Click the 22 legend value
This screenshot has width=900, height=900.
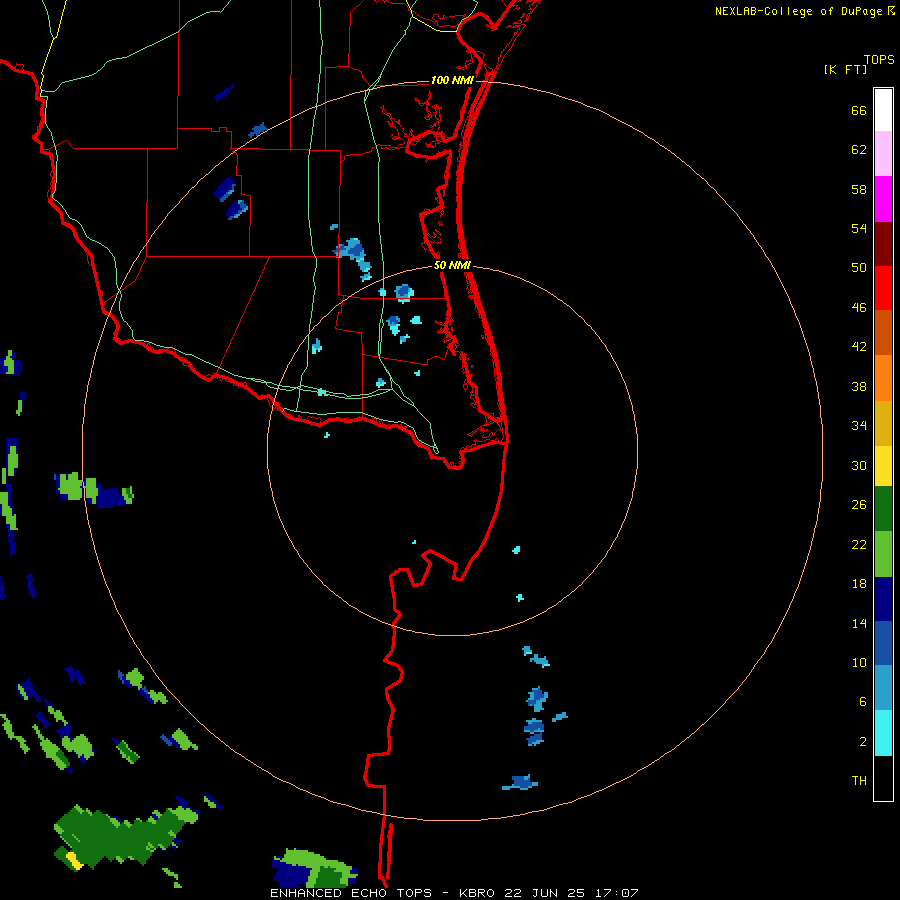pos(859,545)
